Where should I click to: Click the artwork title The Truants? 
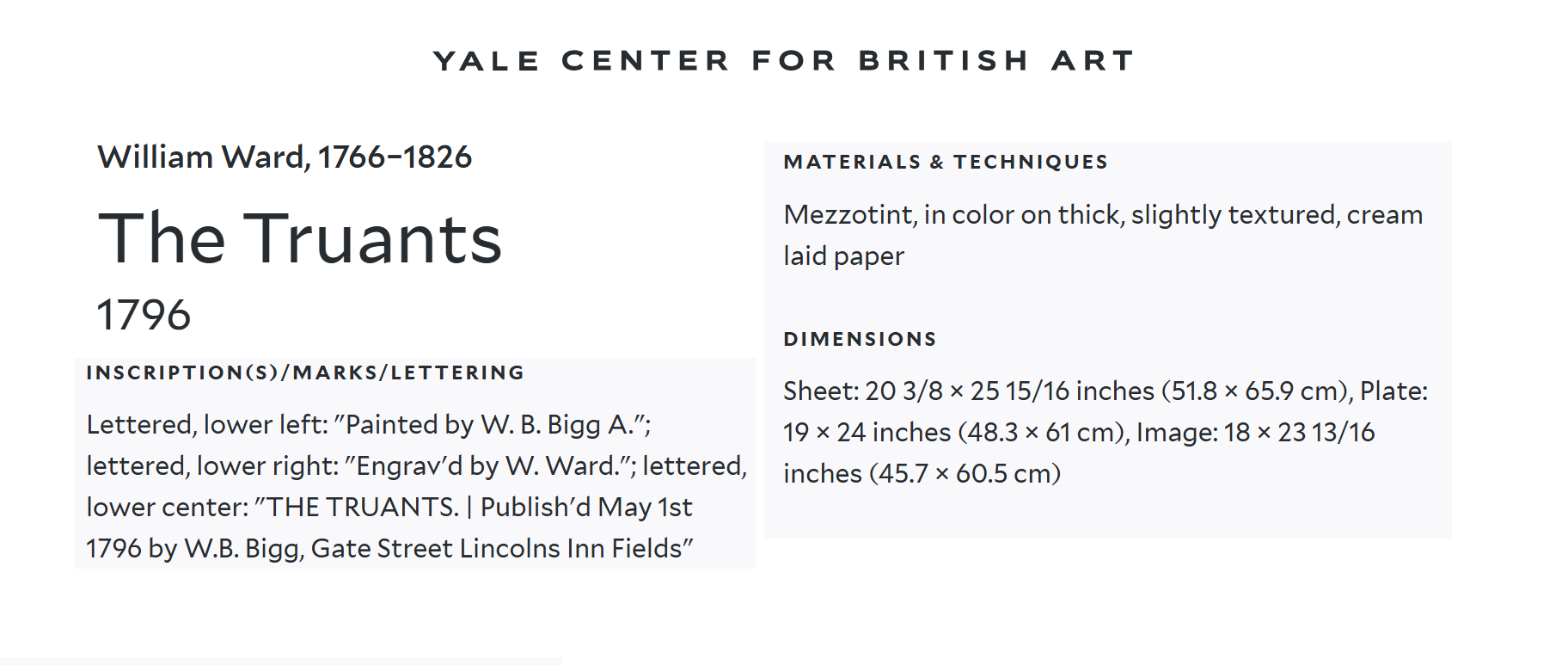coord(299,238)
